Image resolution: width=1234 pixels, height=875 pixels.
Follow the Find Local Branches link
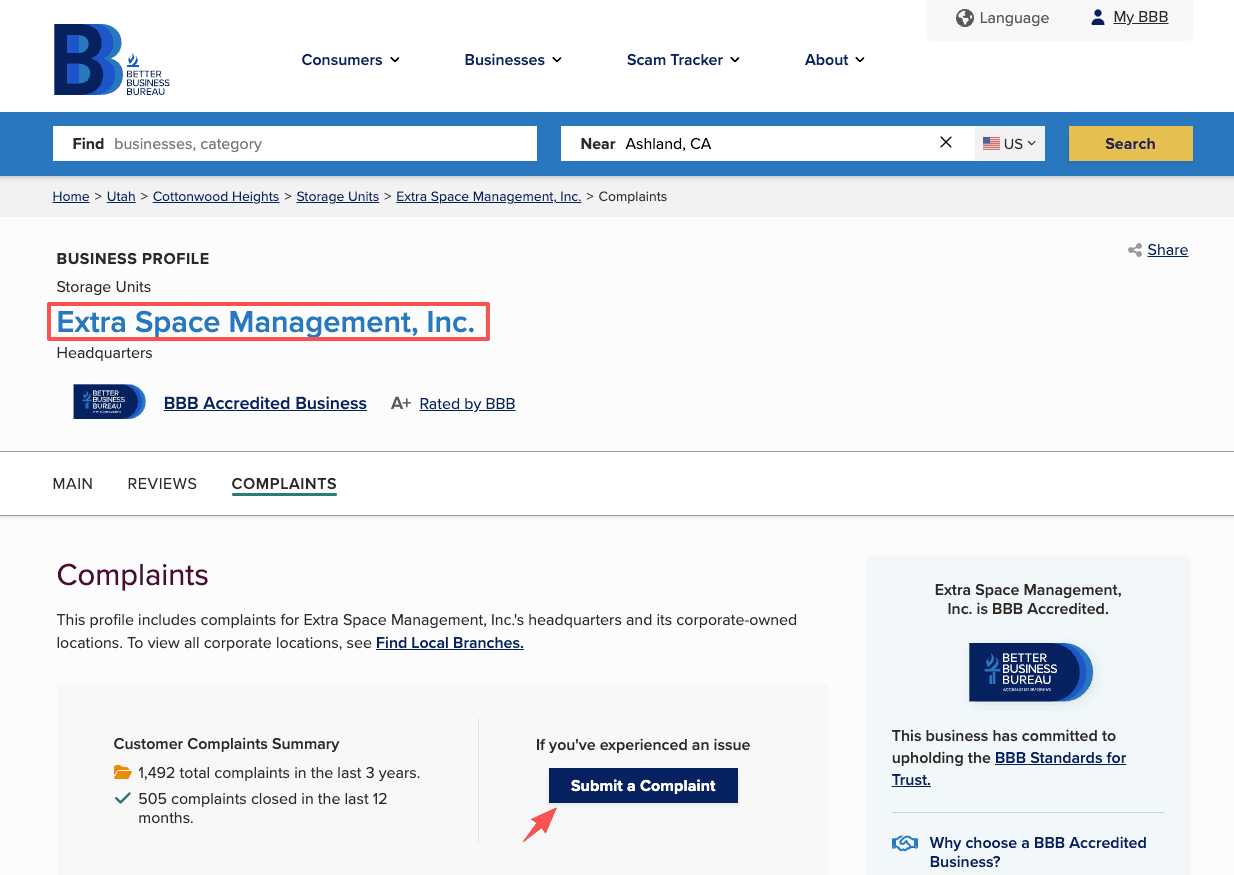449,642
